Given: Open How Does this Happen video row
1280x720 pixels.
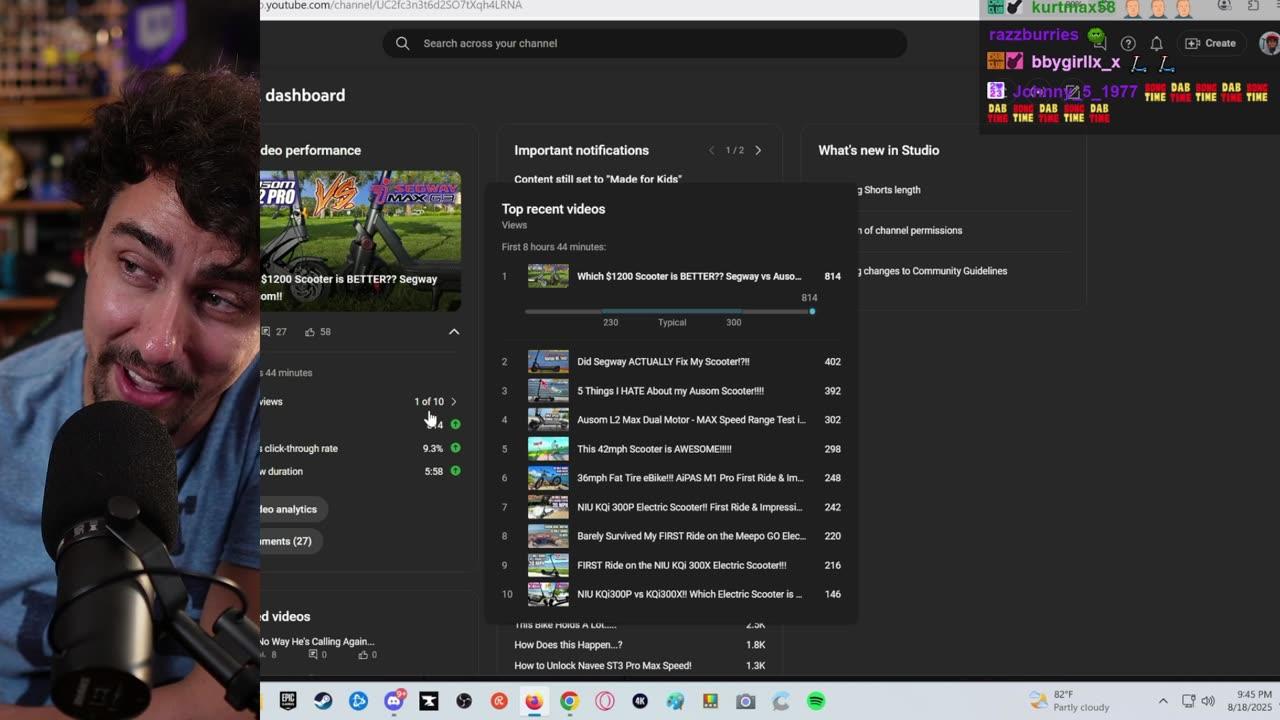Looking at the screenshot, I should (x=640, y=645).
